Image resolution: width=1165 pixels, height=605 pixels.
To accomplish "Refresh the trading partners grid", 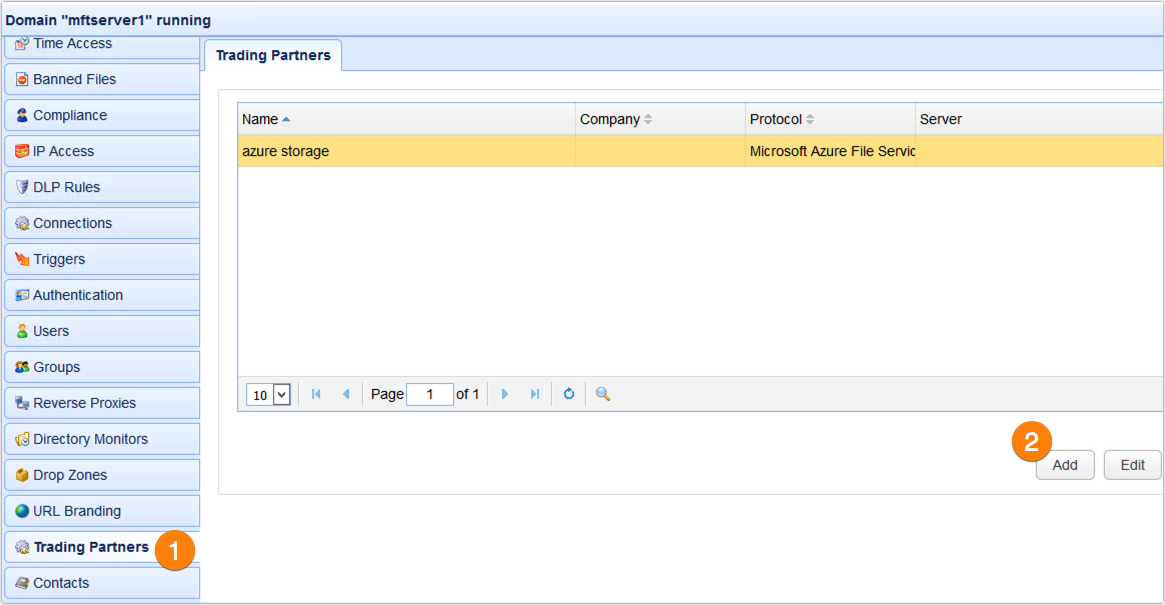I will (568, 394).
